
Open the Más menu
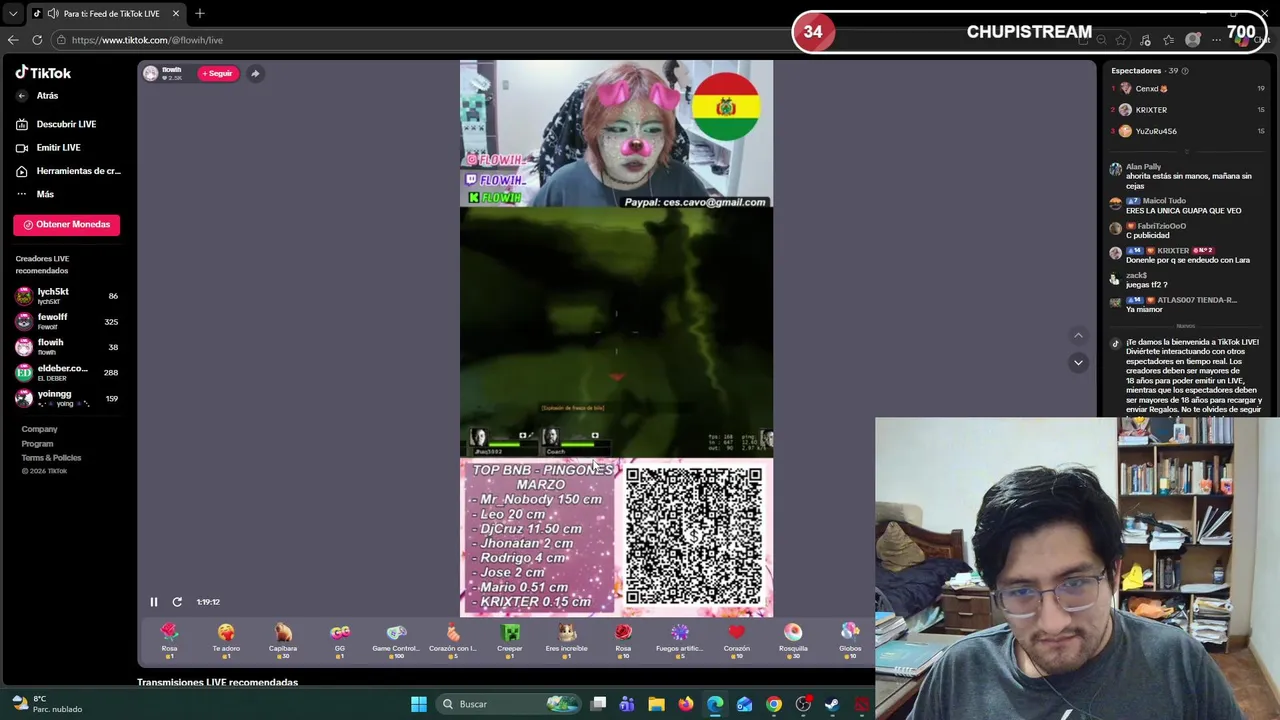click(x=35, y=194)
